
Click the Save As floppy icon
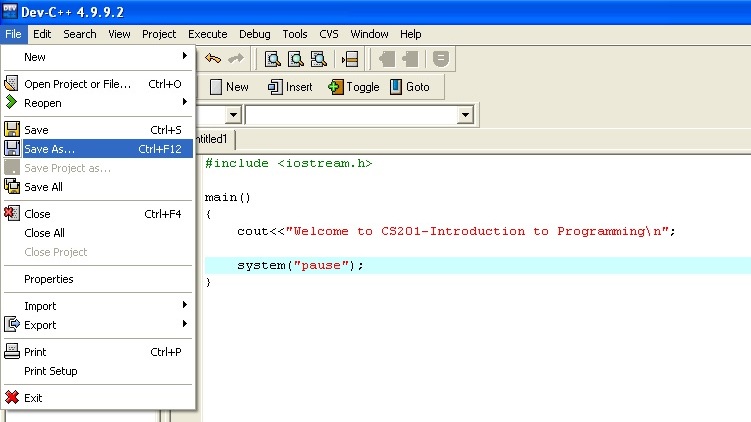click(12, 148)
